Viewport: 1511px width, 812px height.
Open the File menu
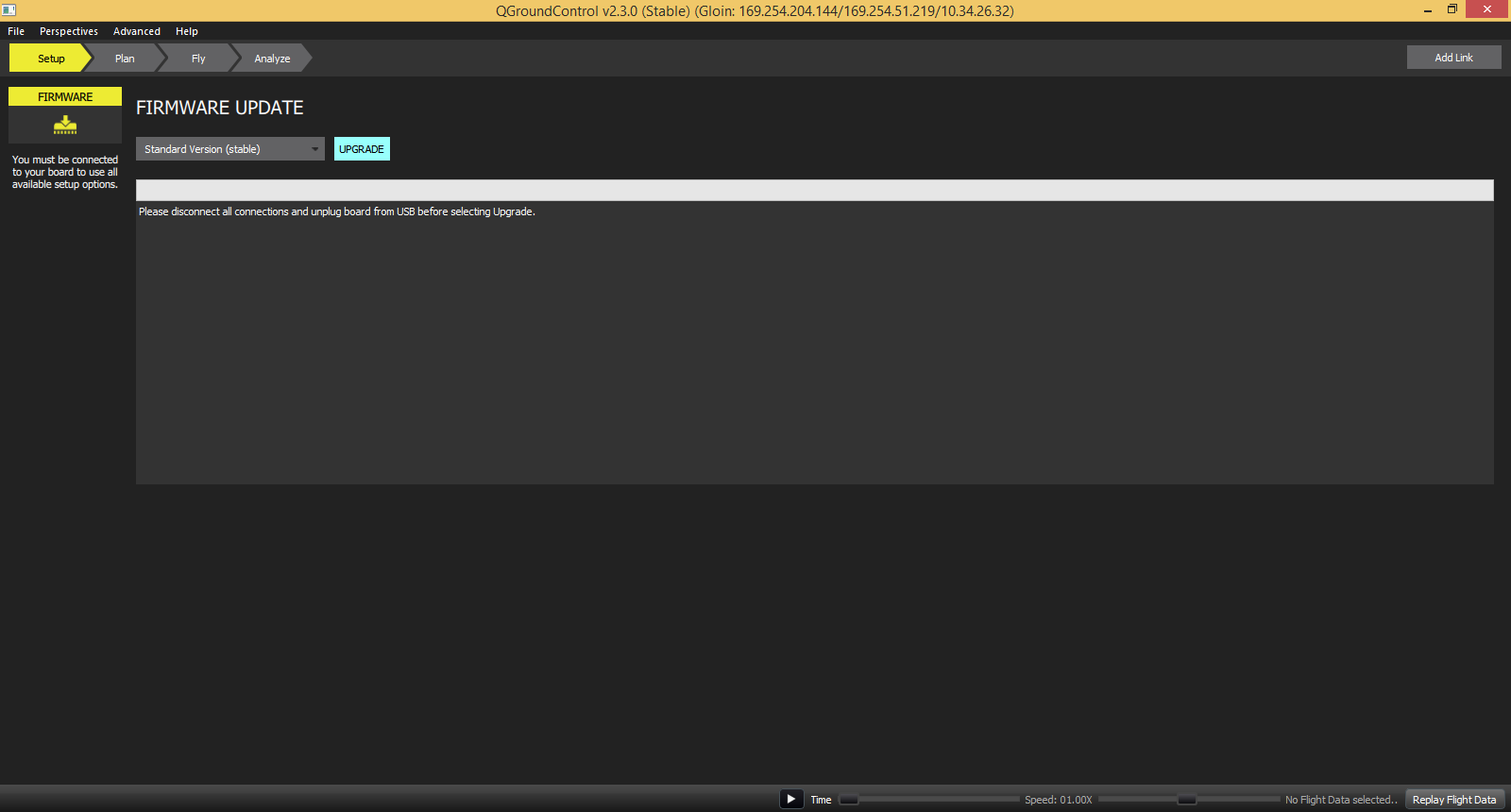click(16, 31)
